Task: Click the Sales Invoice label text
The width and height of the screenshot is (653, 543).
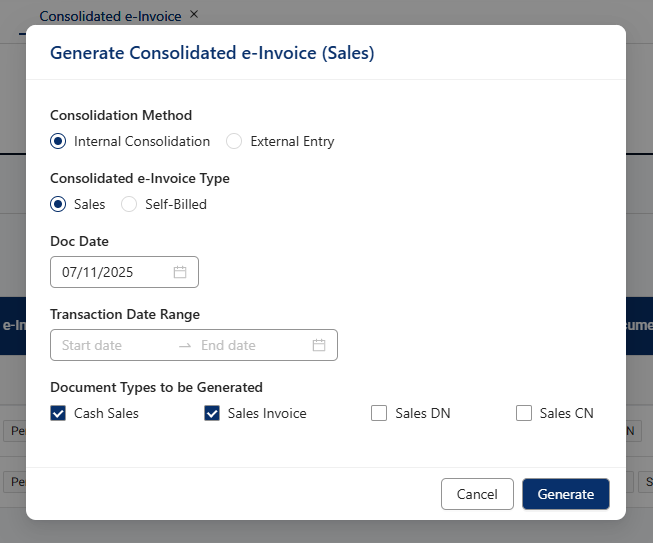Action: pyautogui.click(x=267, y=413)
